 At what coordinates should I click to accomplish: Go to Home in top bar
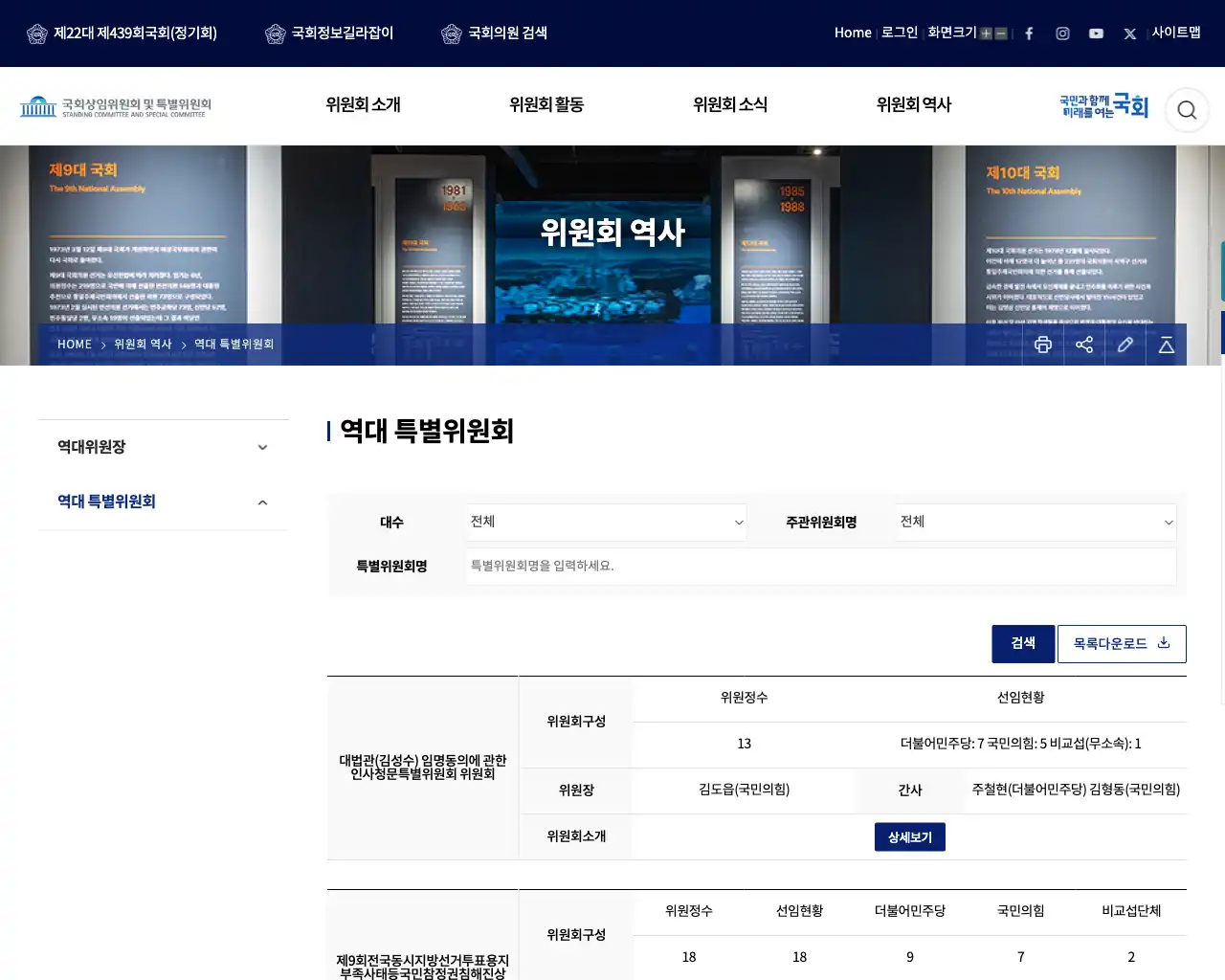(x=853, y=33)
